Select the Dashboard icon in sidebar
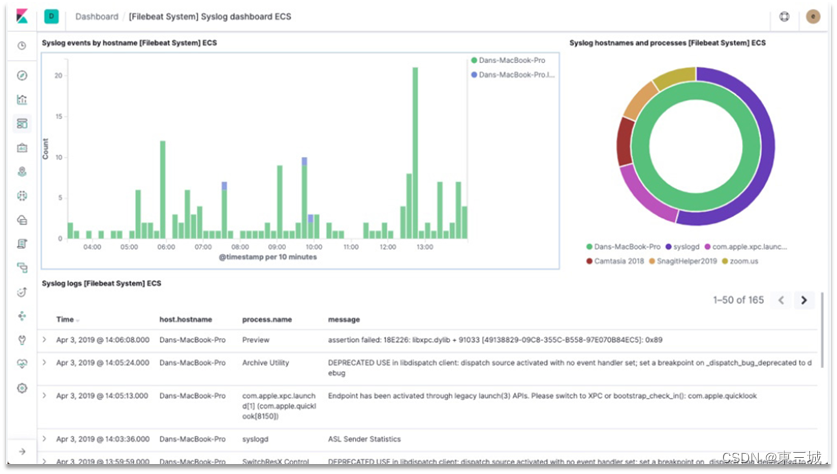 click(22, 124)
